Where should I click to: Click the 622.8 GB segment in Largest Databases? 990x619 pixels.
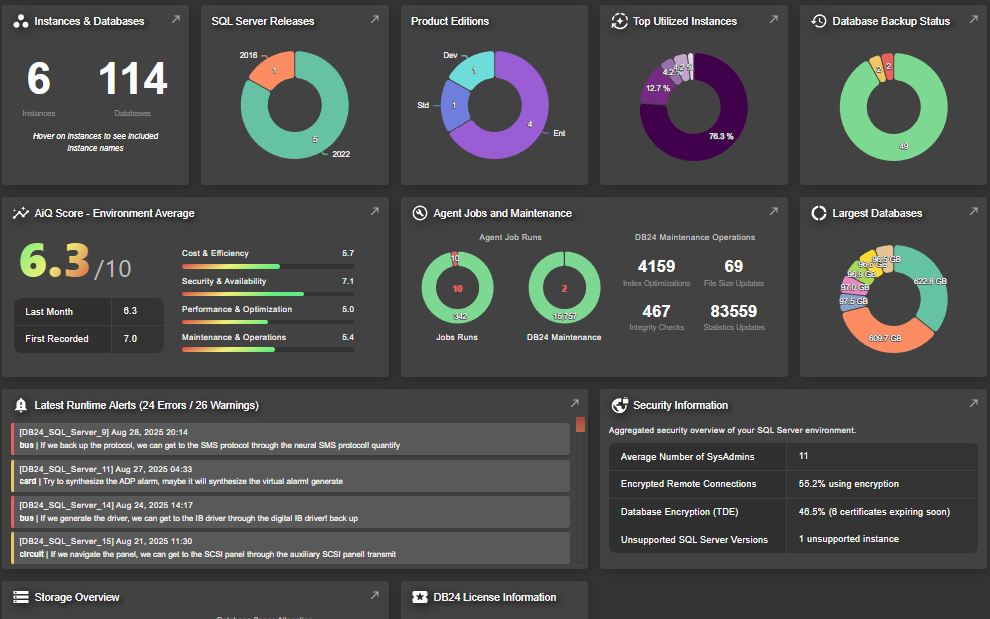[930, 281]
